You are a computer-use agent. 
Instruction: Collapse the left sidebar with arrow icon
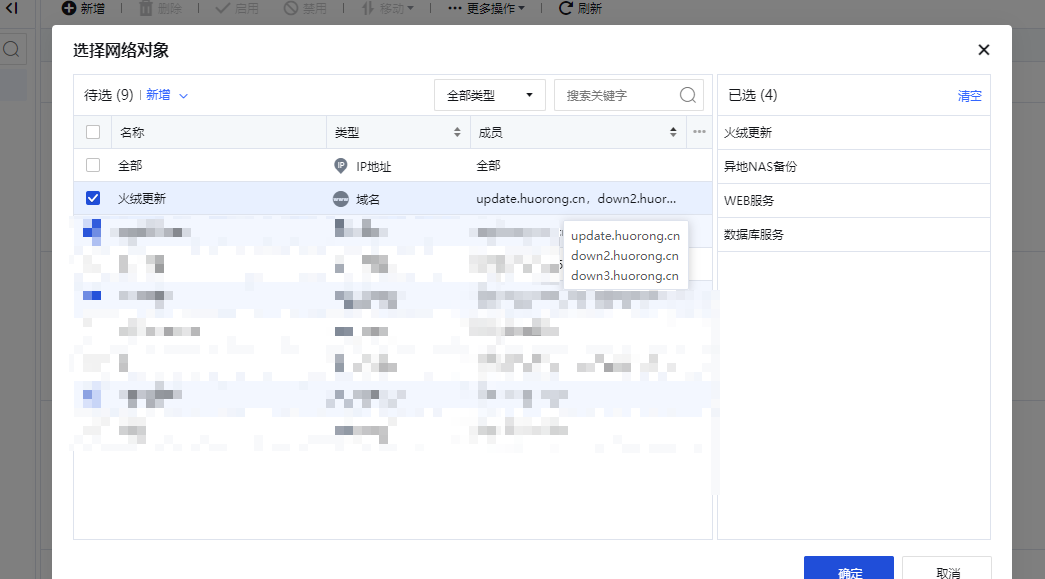[11, 8]
